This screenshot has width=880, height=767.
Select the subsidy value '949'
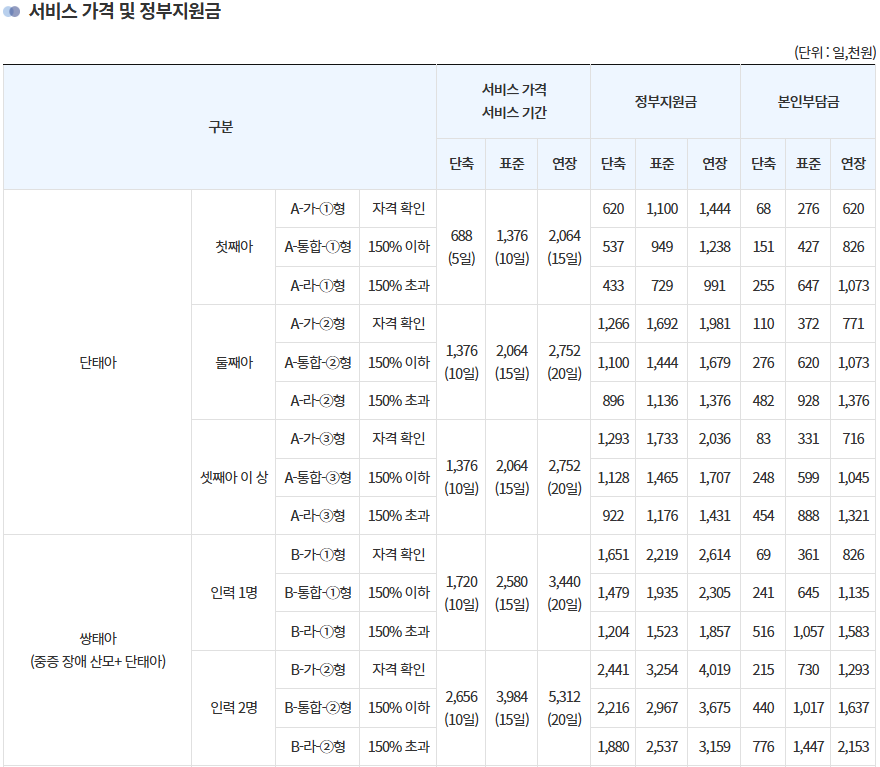coord(662,246)
